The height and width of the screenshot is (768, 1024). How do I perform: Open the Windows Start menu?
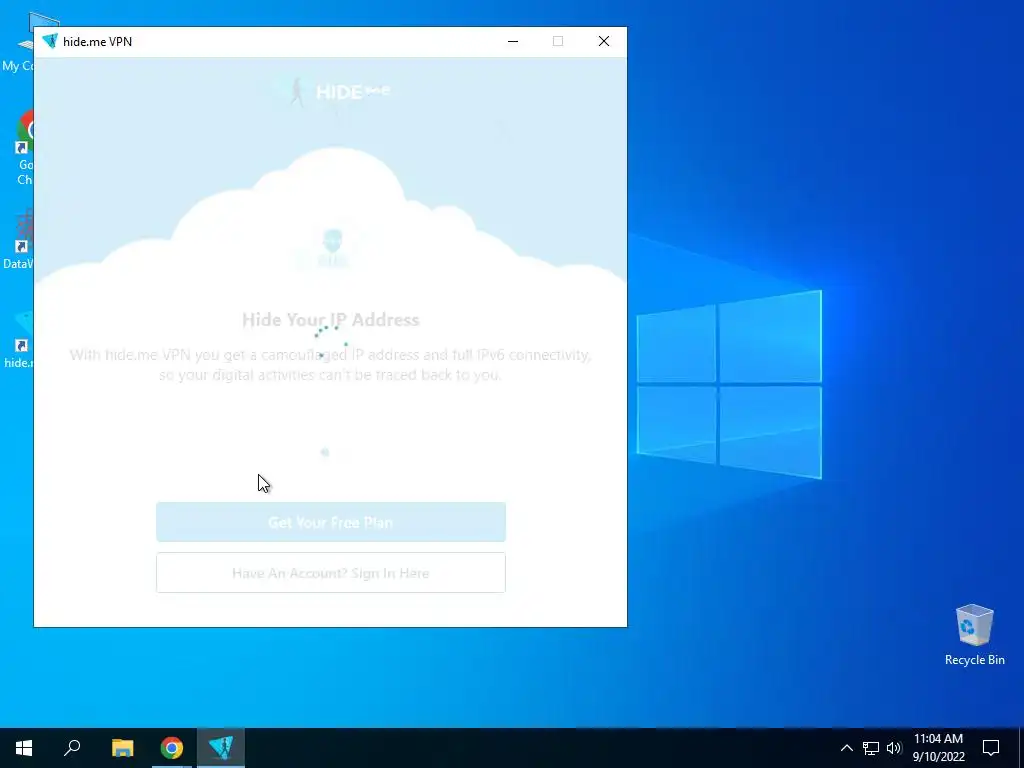click(x=24, y=748)
